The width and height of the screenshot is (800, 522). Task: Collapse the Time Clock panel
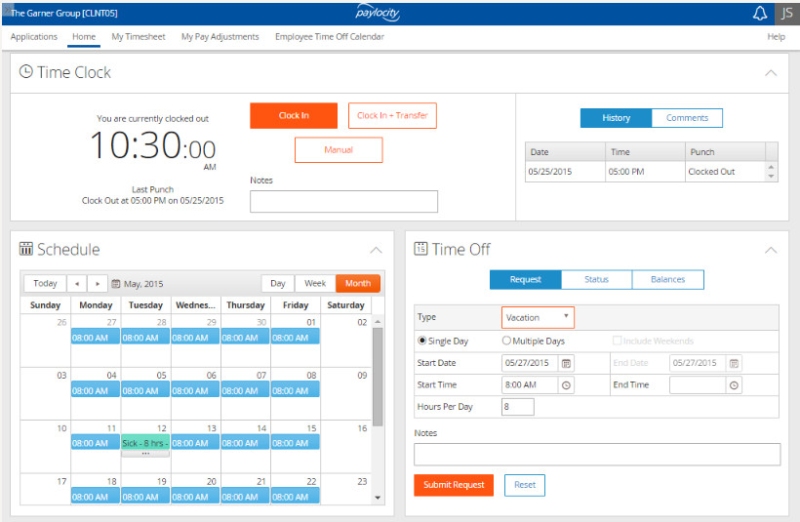coord(771,73)
